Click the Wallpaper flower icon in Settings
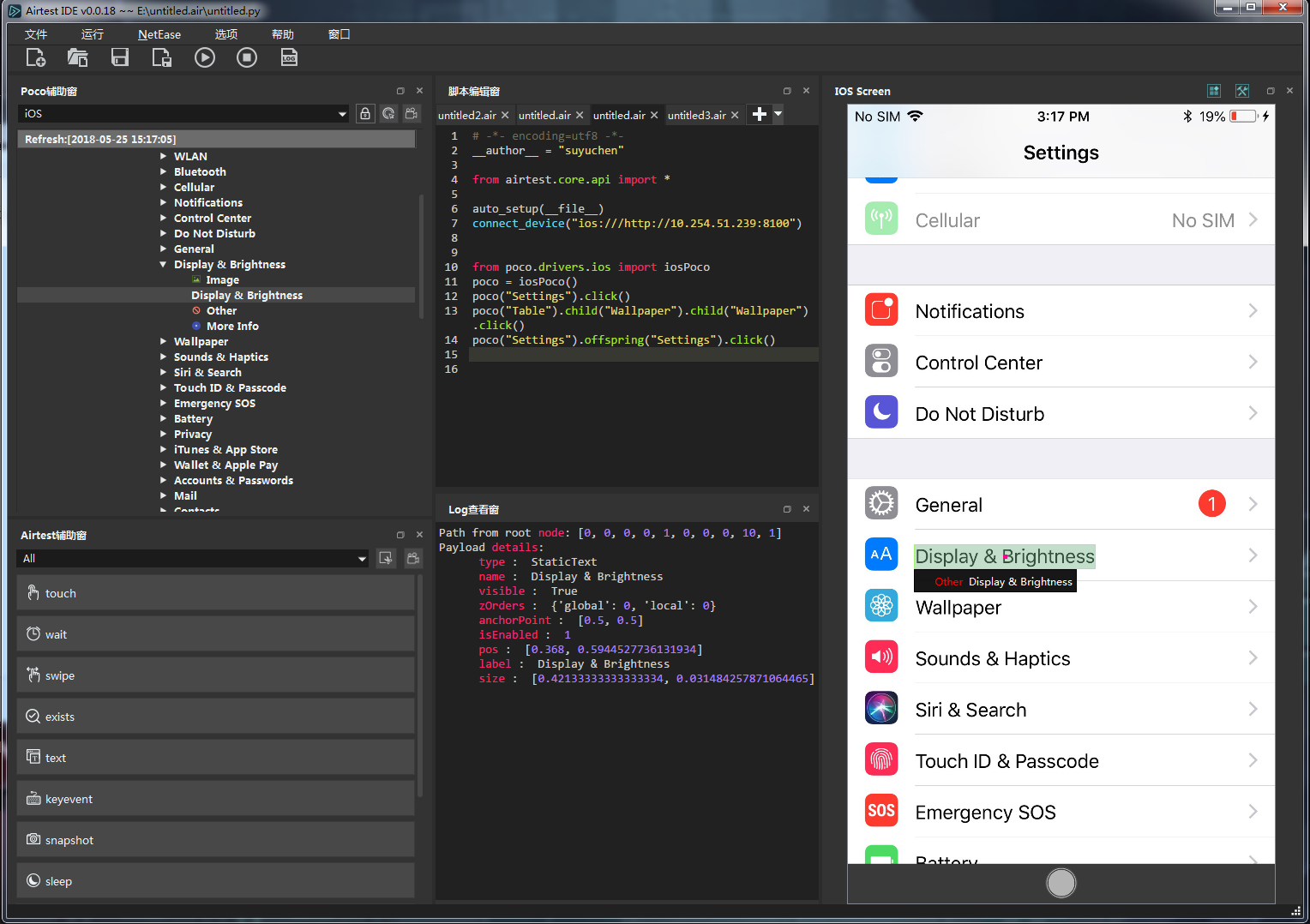The image size is (1310, 924). pyautogui.click(x=881, y=606)
